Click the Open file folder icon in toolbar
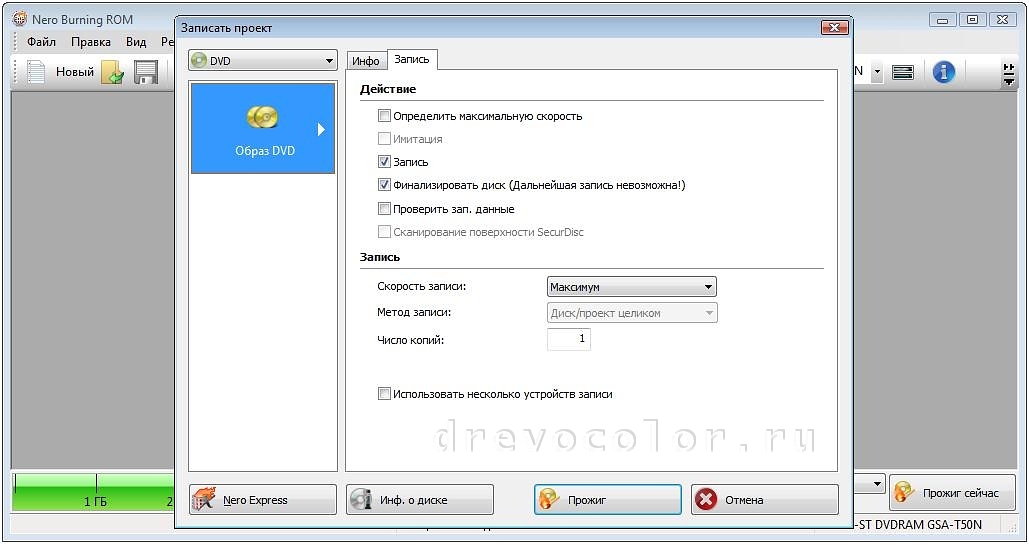1029x545 pixels. [113, 72]
